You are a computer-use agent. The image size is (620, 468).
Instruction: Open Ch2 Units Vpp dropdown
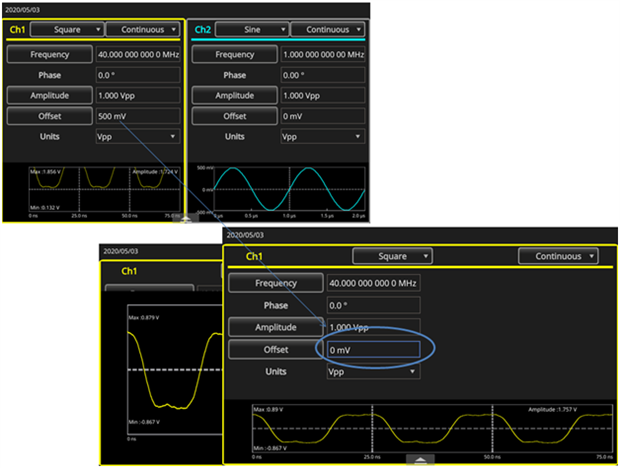[x=323, y=136]
